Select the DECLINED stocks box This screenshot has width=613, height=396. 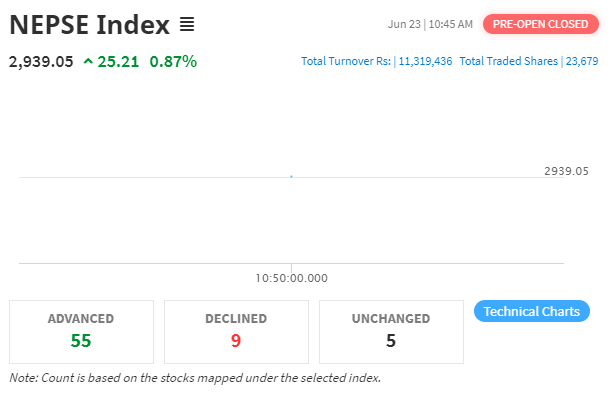click(x=236, y=332)
